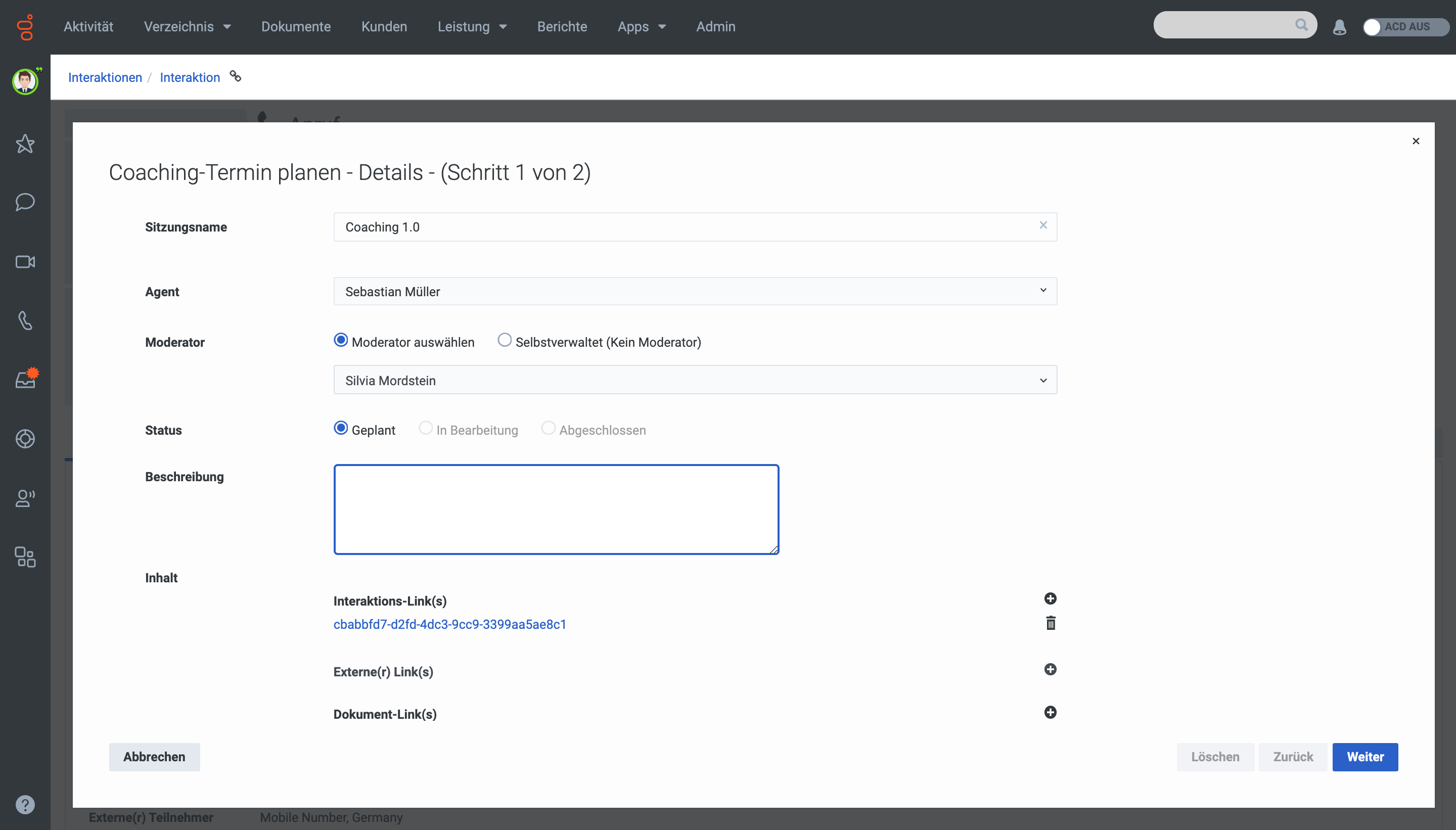Select the video meetings icon
This screenshot has width=1456, height=830.
click(24, 262)
